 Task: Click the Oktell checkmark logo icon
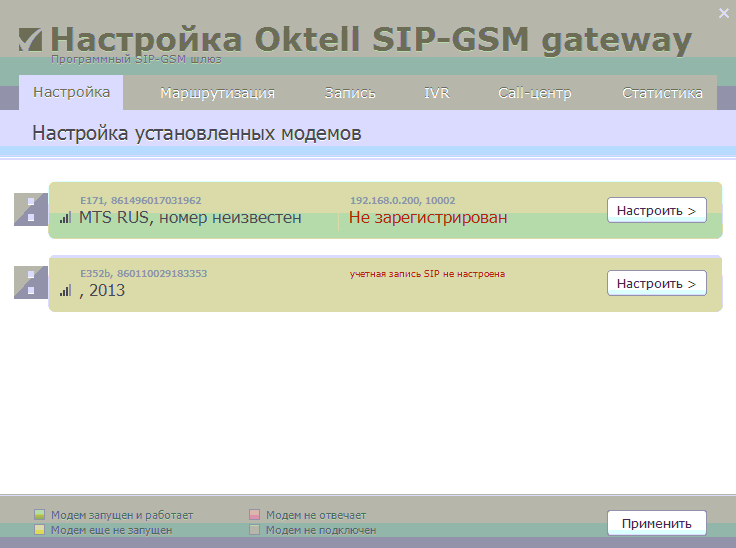[x=31, y=39]
